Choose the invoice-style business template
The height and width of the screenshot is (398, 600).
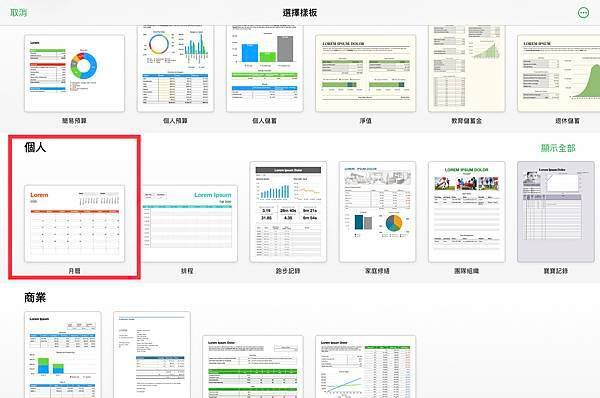[x=152, y=355]
